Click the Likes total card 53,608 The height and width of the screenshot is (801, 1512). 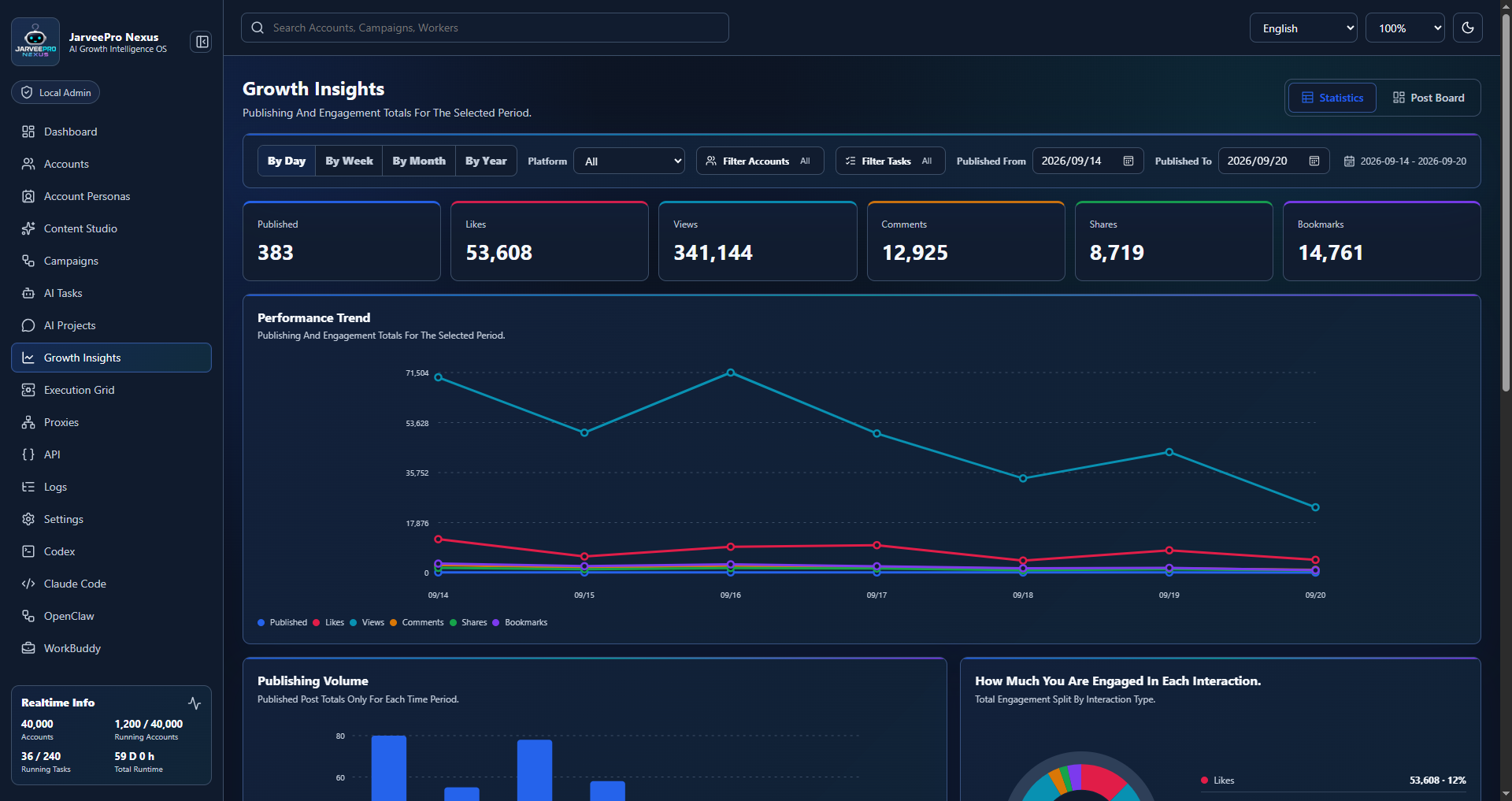550,241
